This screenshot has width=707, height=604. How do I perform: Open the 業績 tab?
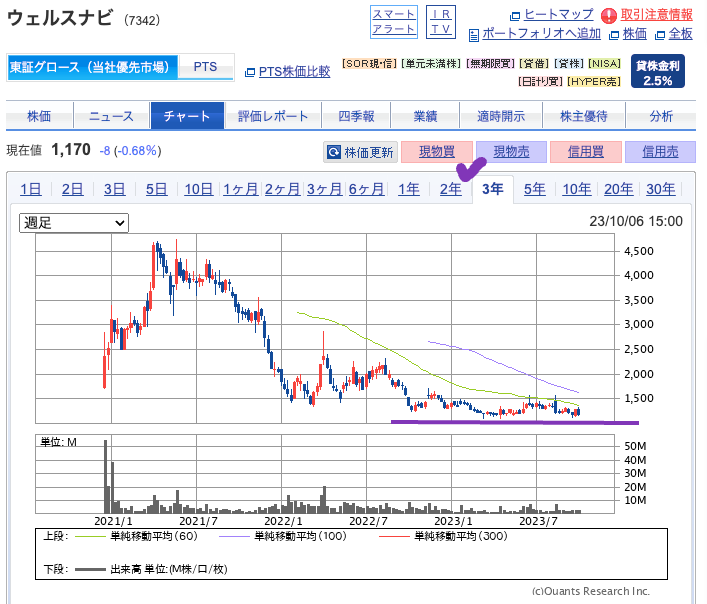point(425,116)
